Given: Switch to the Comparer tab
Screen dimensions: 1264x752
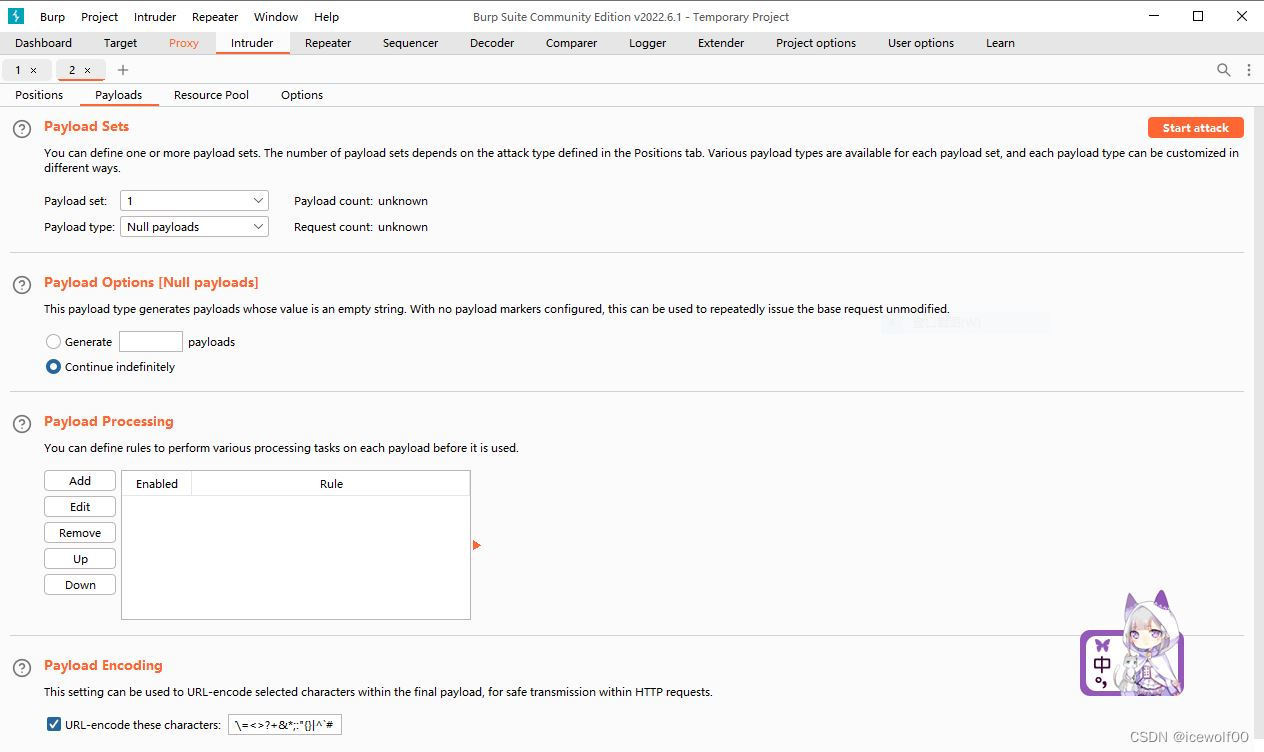Looking at the screenshot, I should tap(571, 43).
